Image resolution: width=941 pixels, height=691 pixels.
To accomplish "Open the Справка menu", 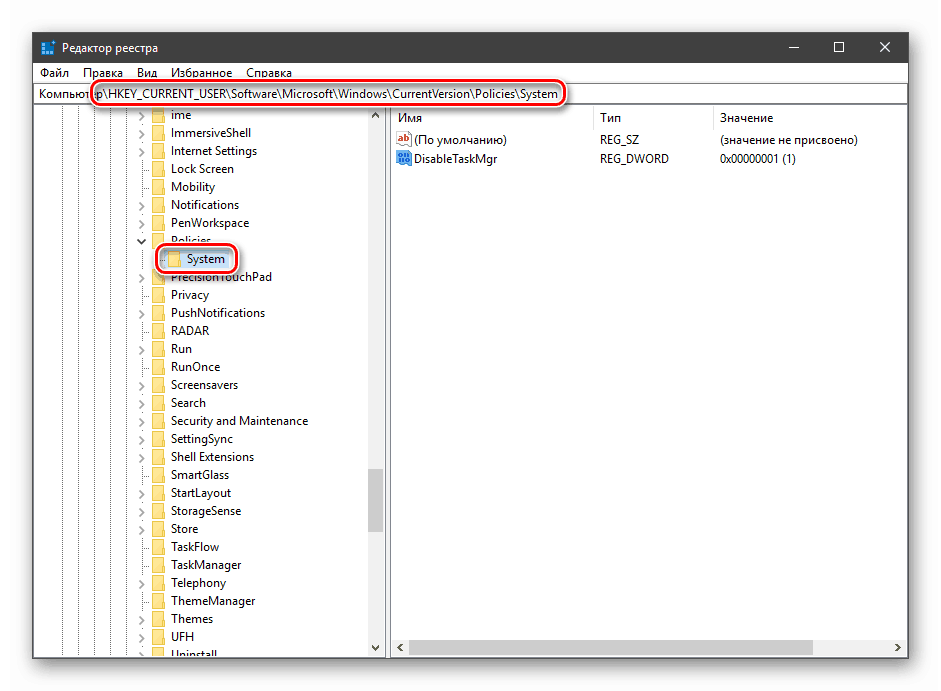I will (x=269, y=73).
